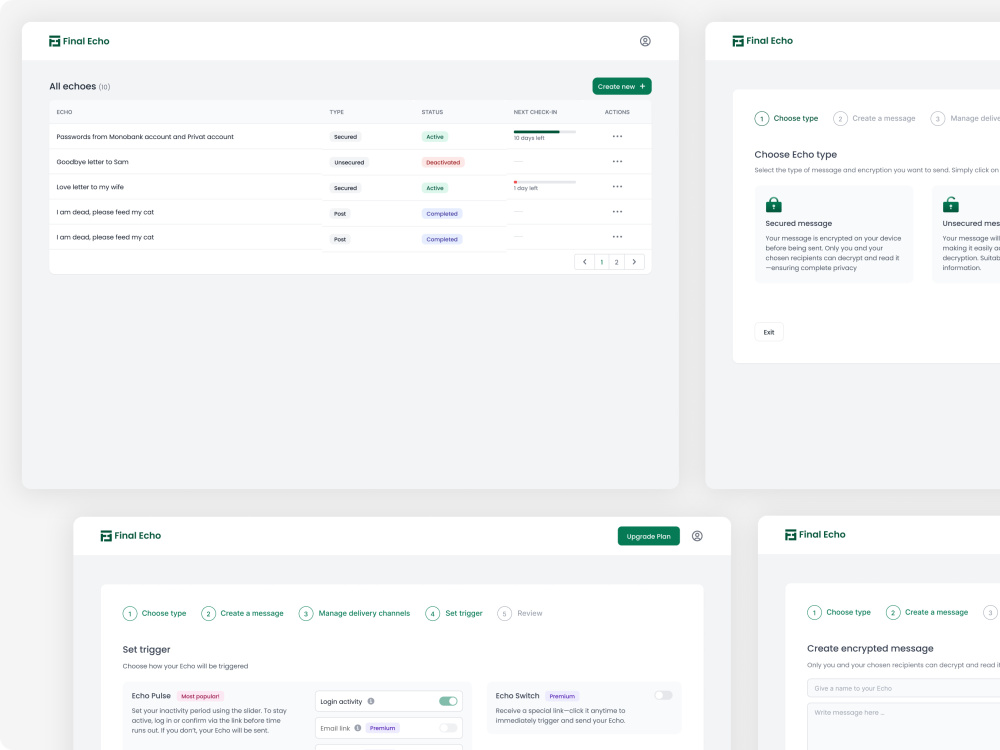Open actions menu for Love letter to my wife
This screenshot has height=750, width=1000.
(617, 187)
